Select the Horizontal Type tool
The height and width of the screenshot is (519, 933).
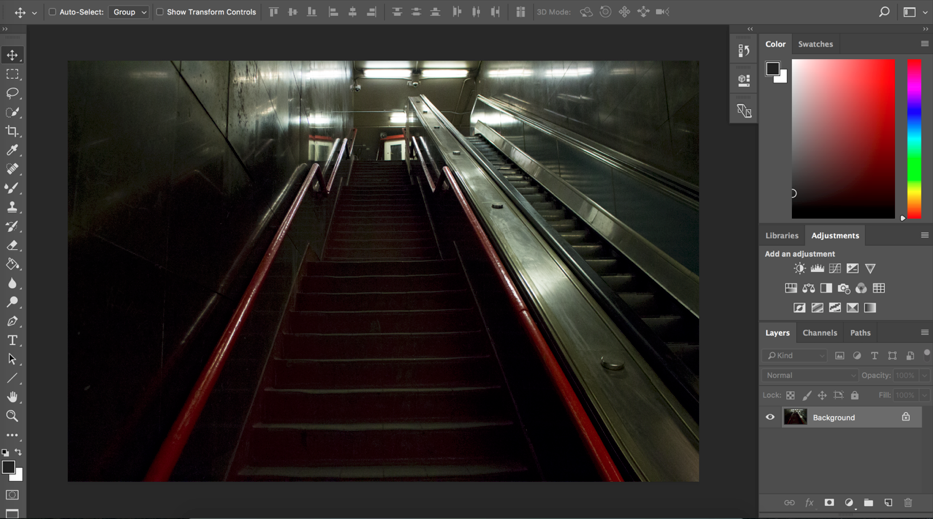tap(12, 340)
